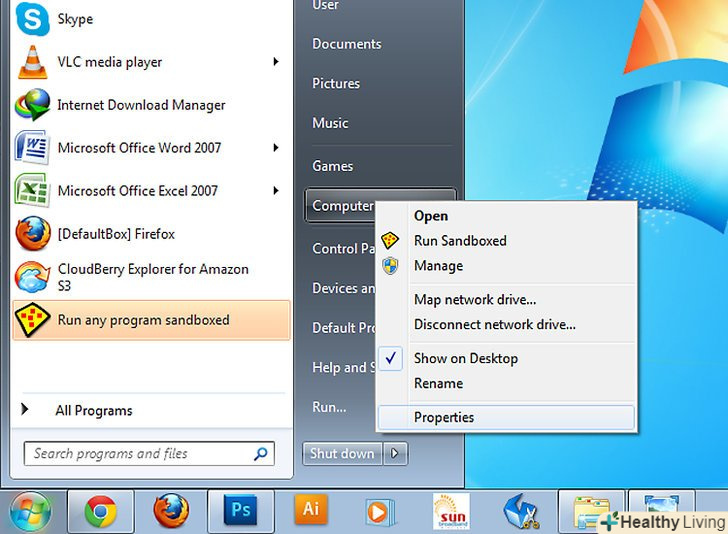Open Properties from the context menu
This screenshot has height=534, width=728.
click(507, 417)
